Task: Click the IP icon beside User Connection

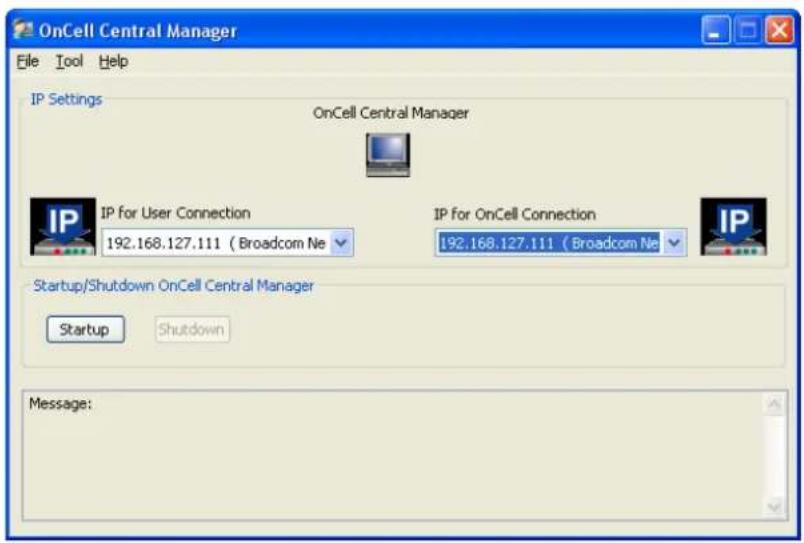Action: (63, 227)
